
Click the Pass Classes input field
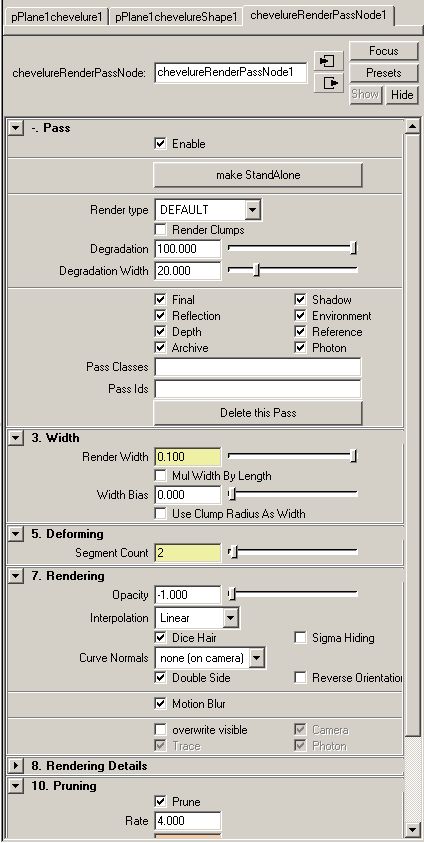click(x=258, y=367)
